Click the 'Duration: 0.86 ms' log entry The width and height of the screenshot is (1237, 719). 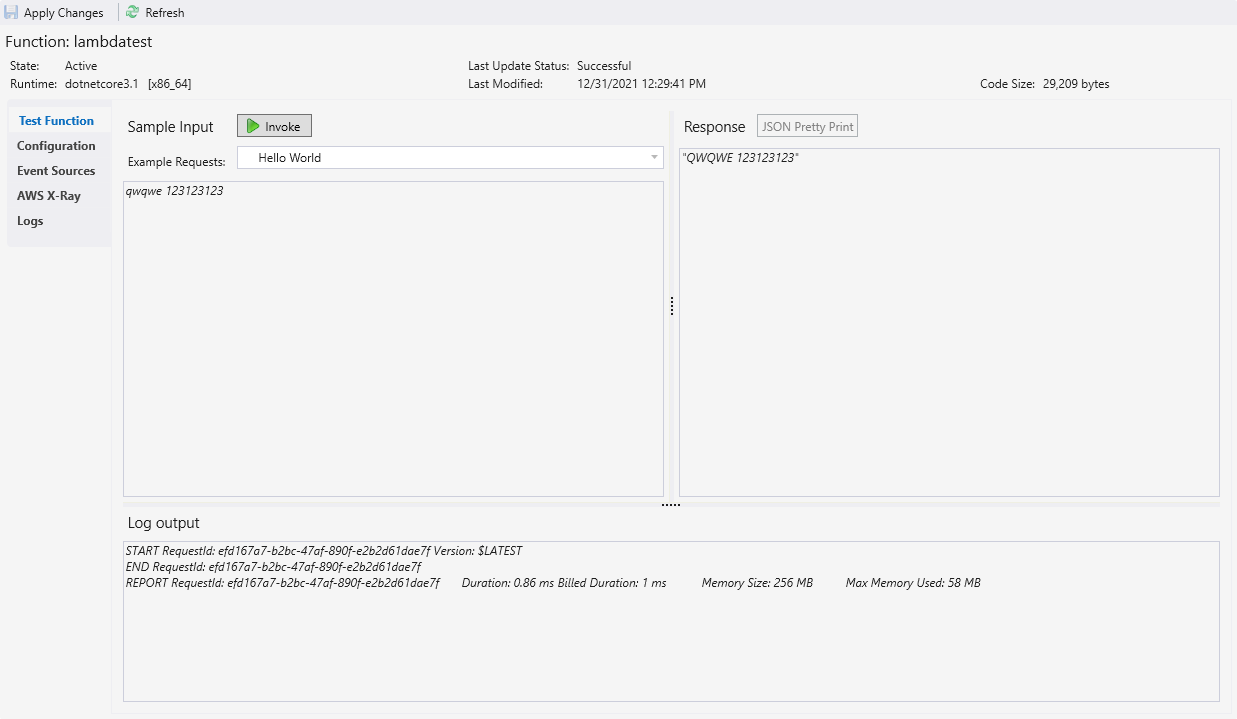coord(506,583)
